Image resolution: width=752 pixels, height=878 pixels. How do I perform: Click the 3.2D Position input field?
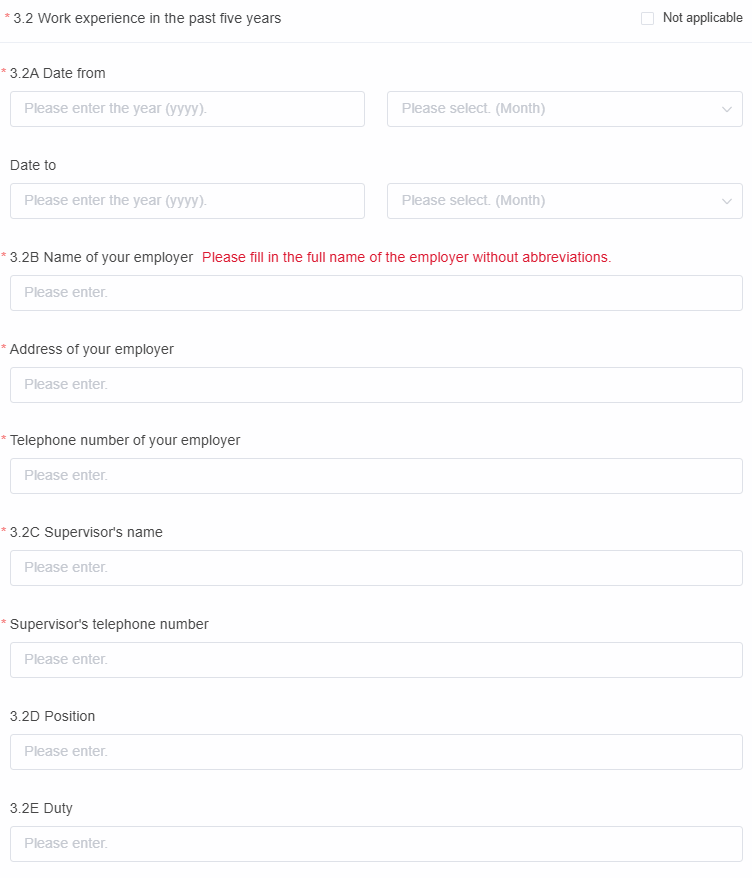tap(376, 752)
